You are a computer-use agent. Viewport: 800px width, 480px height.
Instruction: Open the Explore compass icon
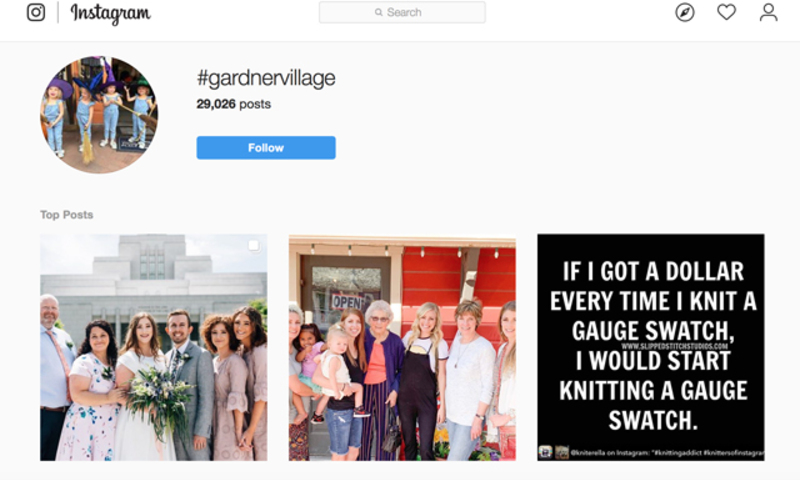pyautogui.click(x=685, y=12)
